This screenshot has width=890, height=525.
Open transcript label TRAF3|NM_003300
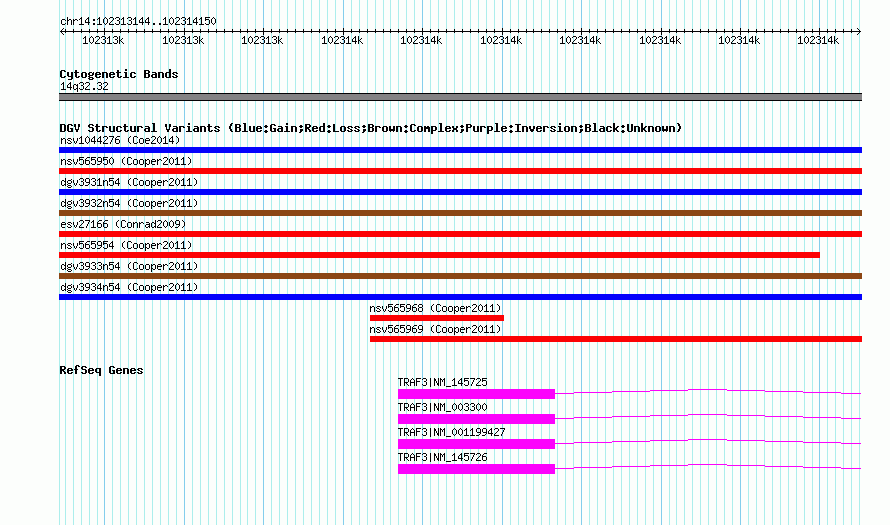[442, 408]
